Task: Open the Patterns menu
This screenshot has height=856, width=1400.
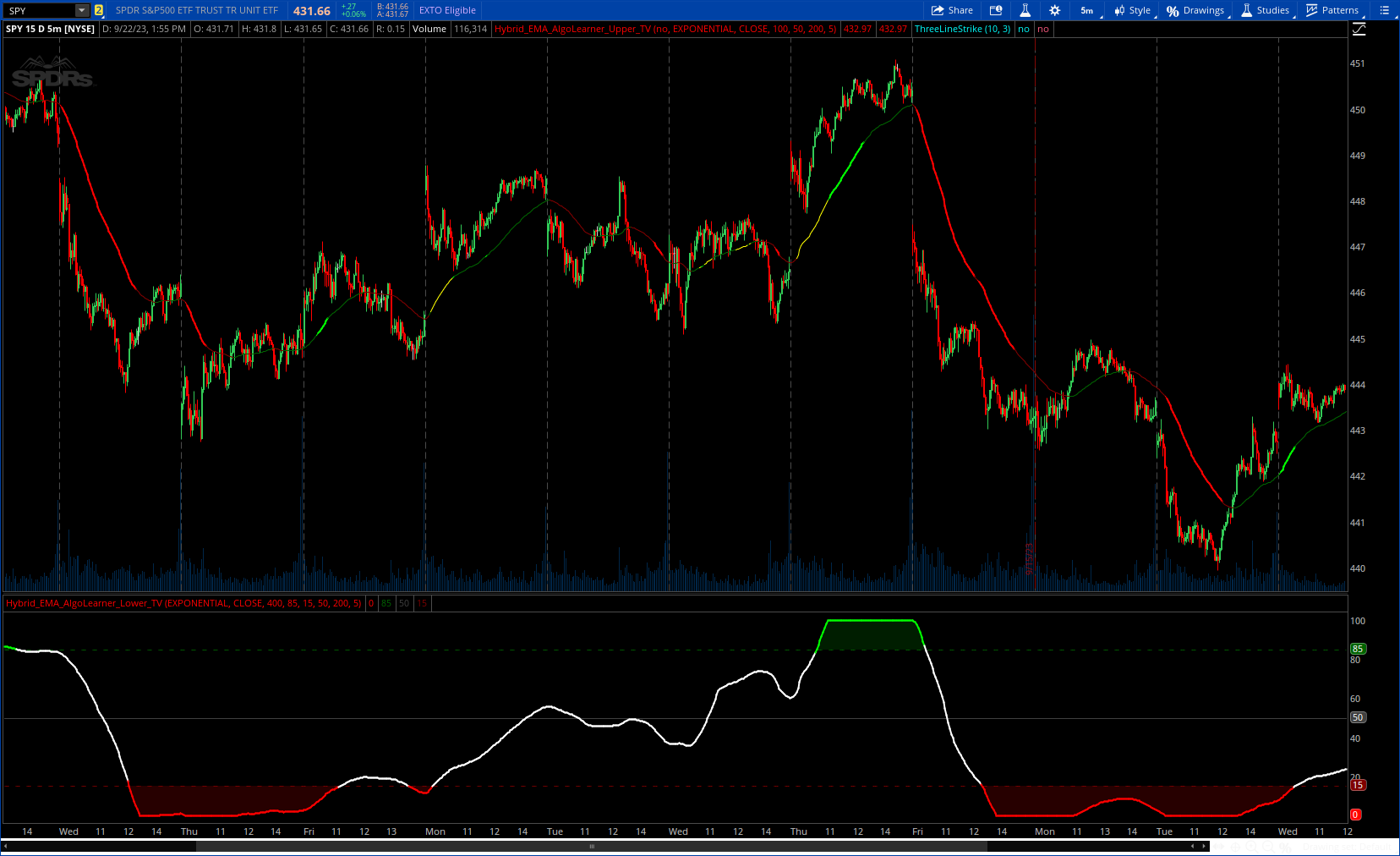Action: click(x=1333, y=11)
